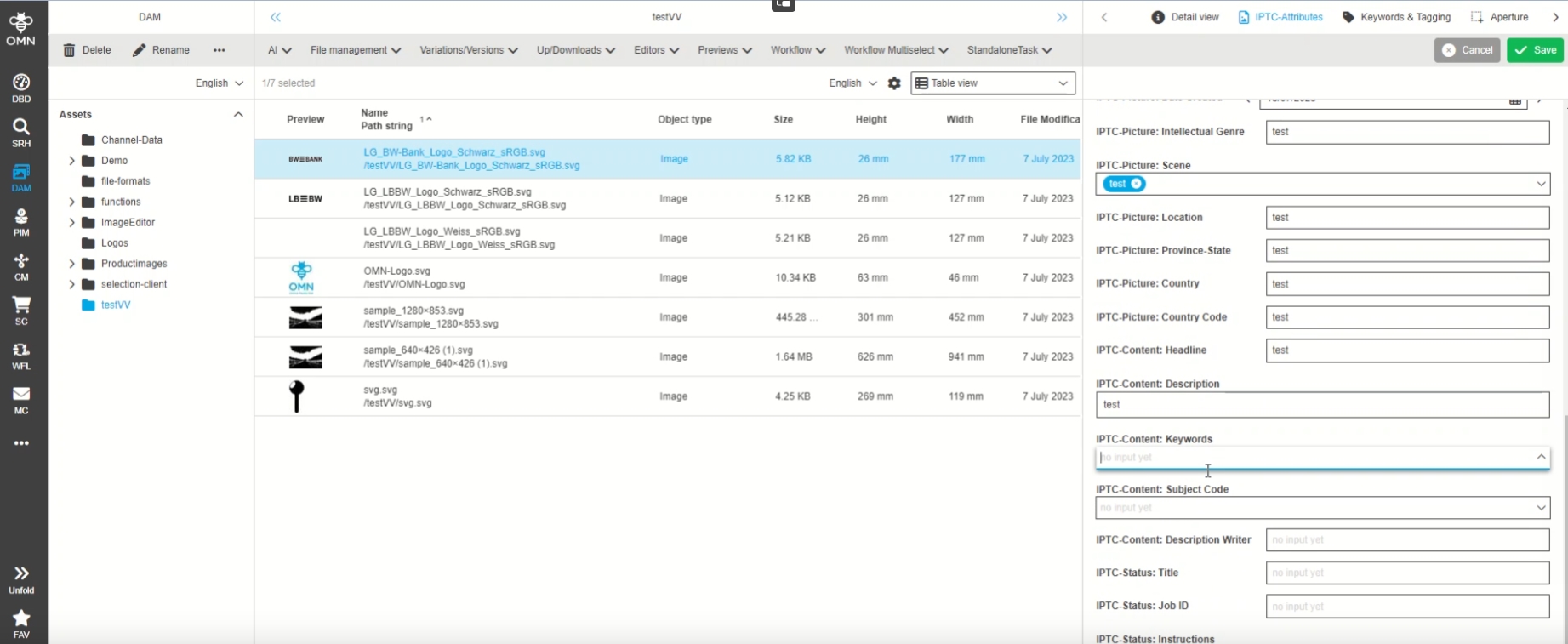
Task: Select the OMN-Logo.svg thumbnail
Action: coord(301,277)
